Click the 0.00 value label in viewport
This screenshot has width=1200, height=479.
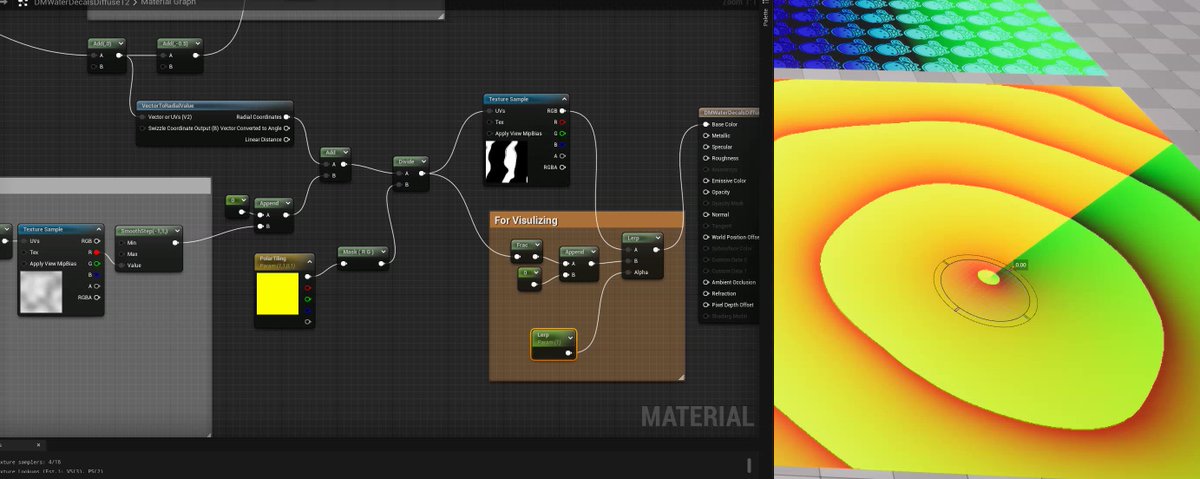click(1019, 265)
